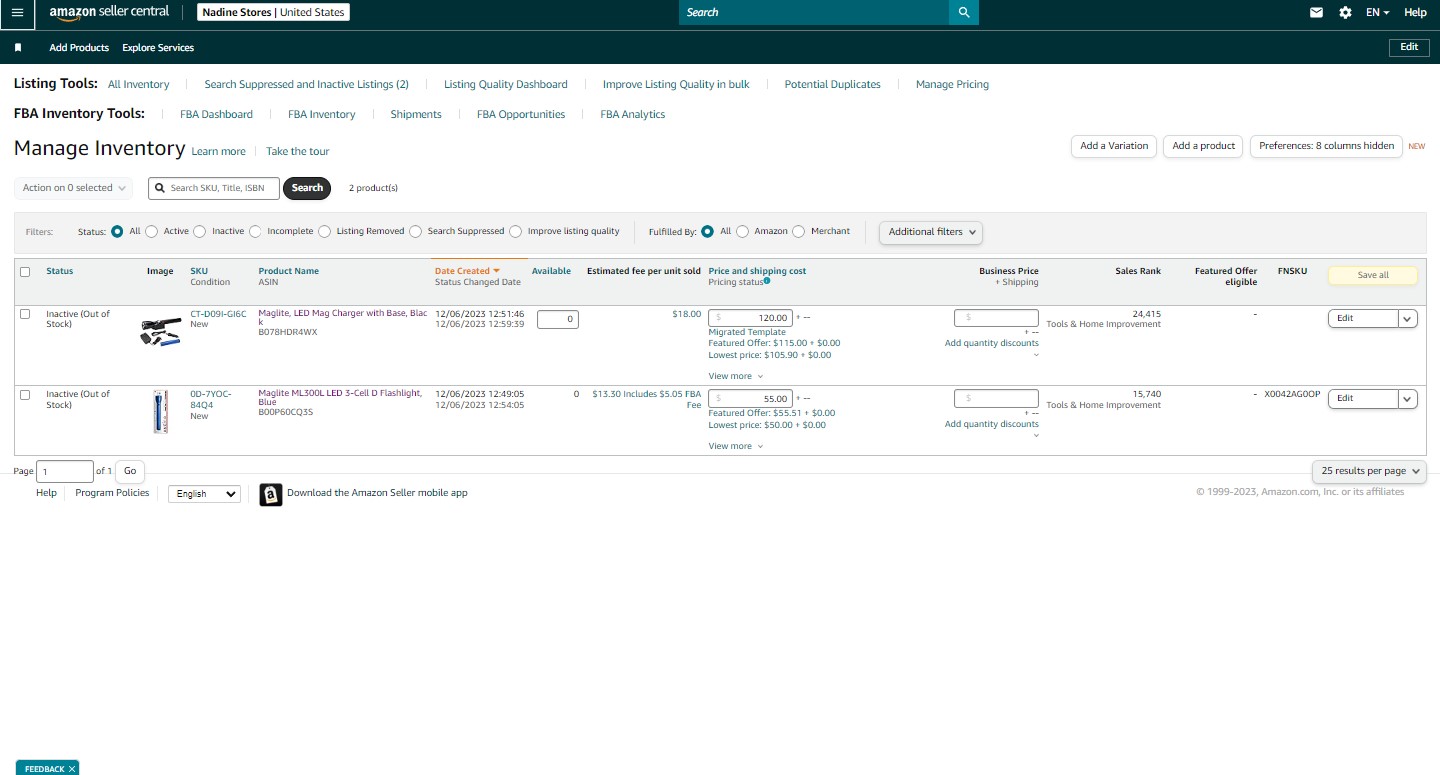The height and width of the screenshot is (775, 1440).
Task: Go to FBA Inventory
Action: click(x=322, y=115)
